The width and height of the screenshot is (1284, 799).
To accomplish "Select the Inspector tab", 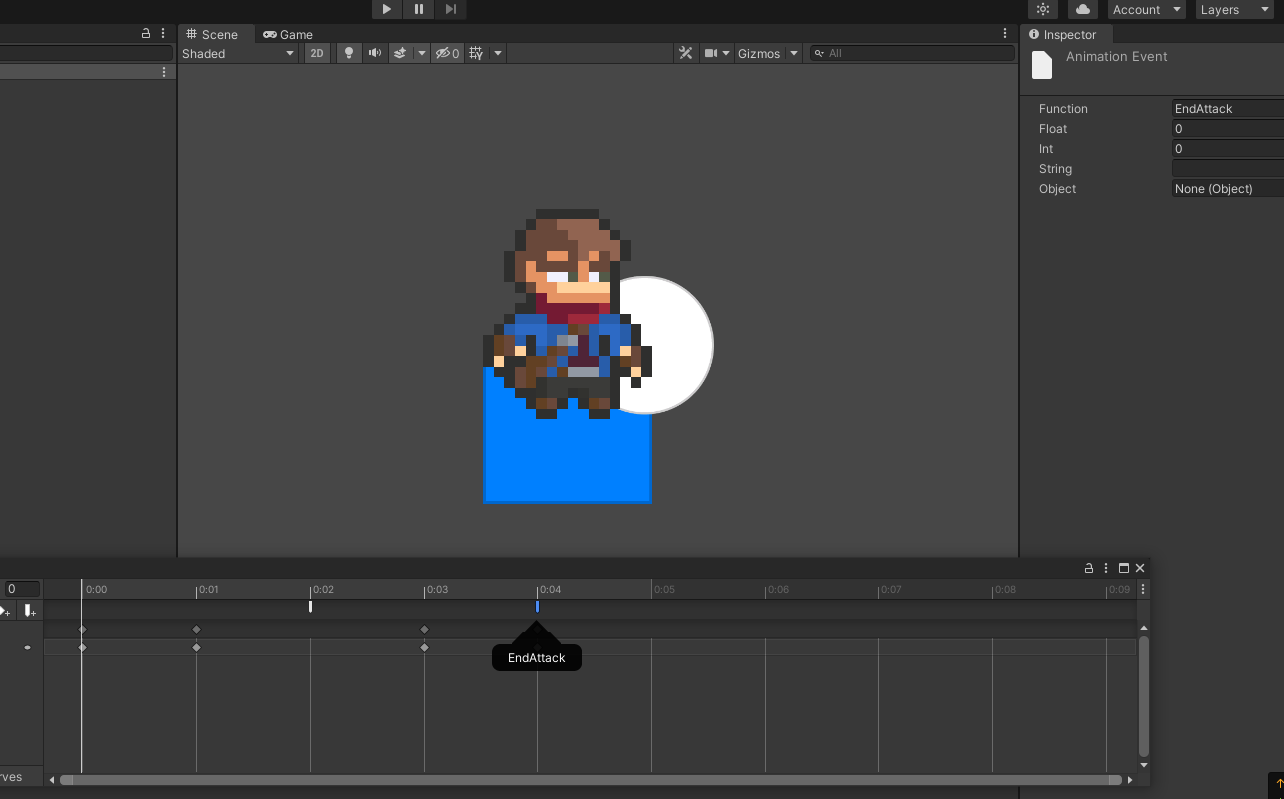I will tap(1067, 34).
